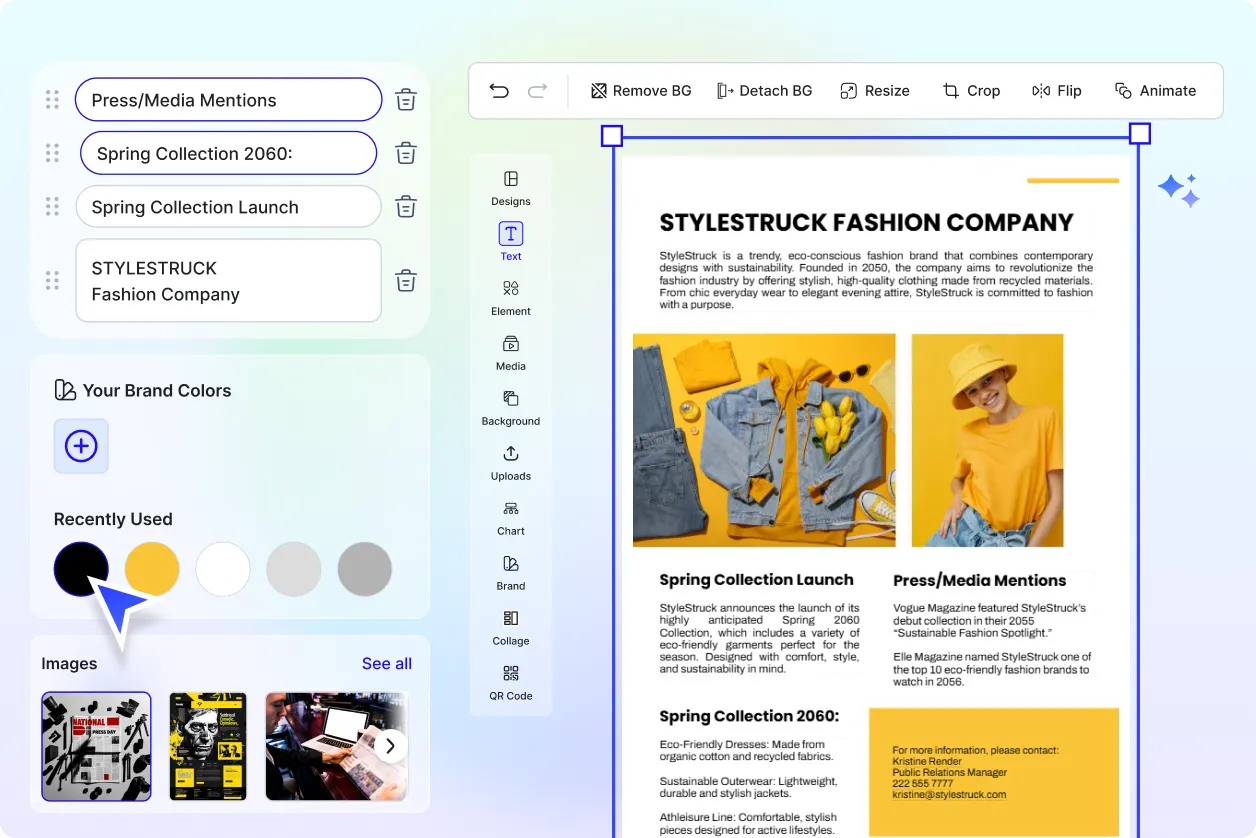Grab the drag handle for Spring Collection 2060
The image size is (1256, 838).
(x=53, y=153)
